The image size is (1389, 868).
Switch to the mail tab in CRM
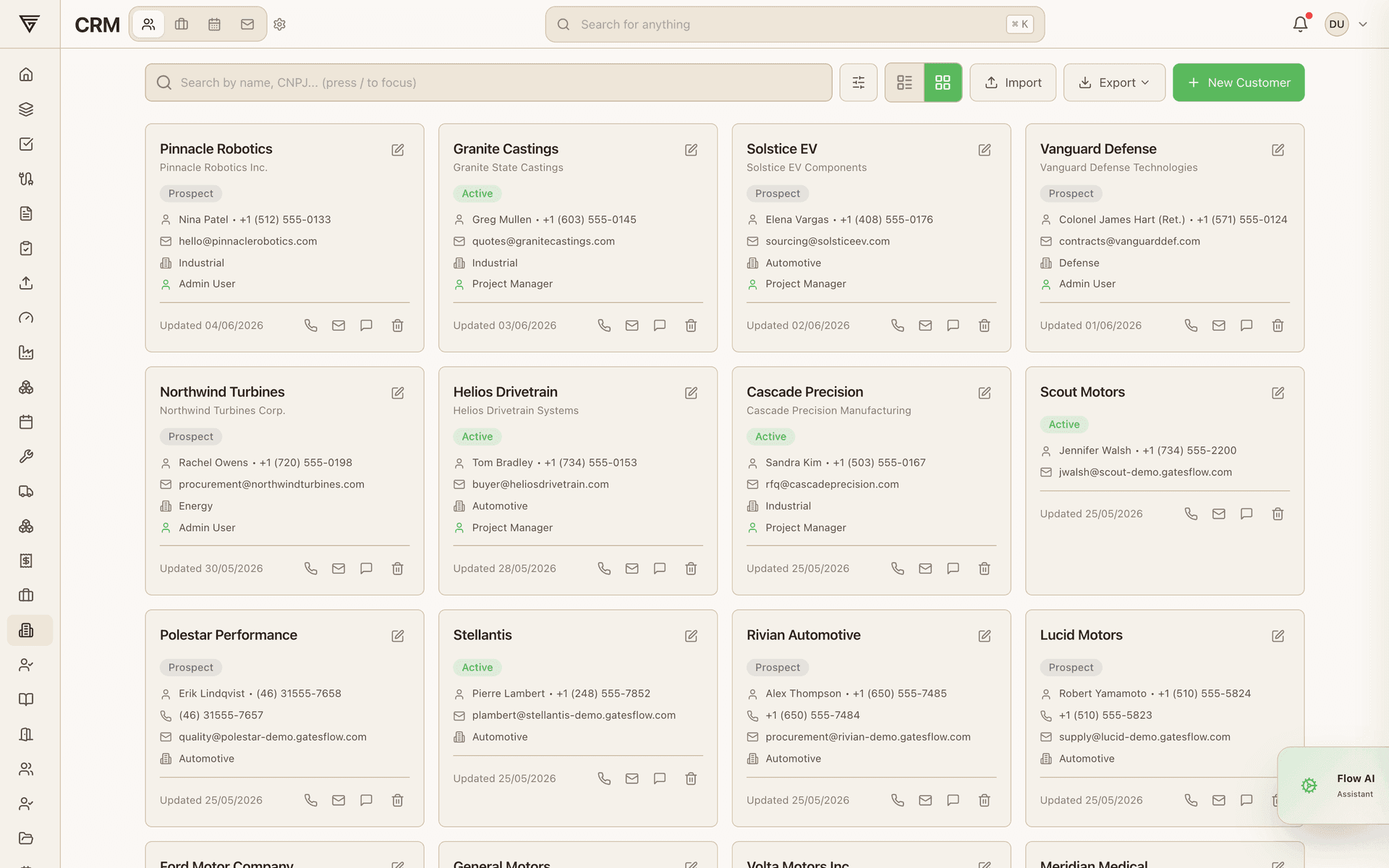247,25
